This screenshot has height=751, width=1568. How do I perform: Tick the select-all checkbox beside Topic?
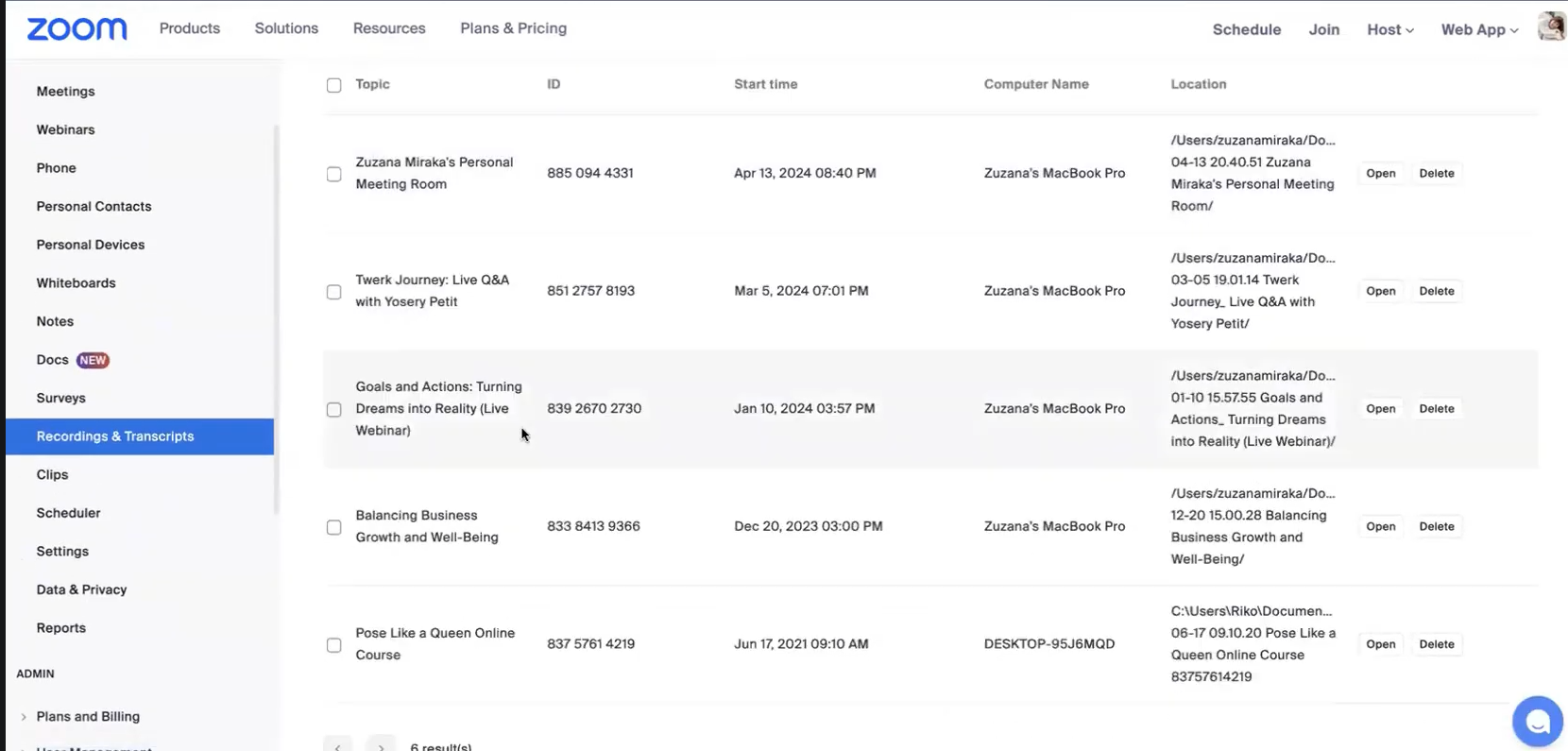click(333, 85)
